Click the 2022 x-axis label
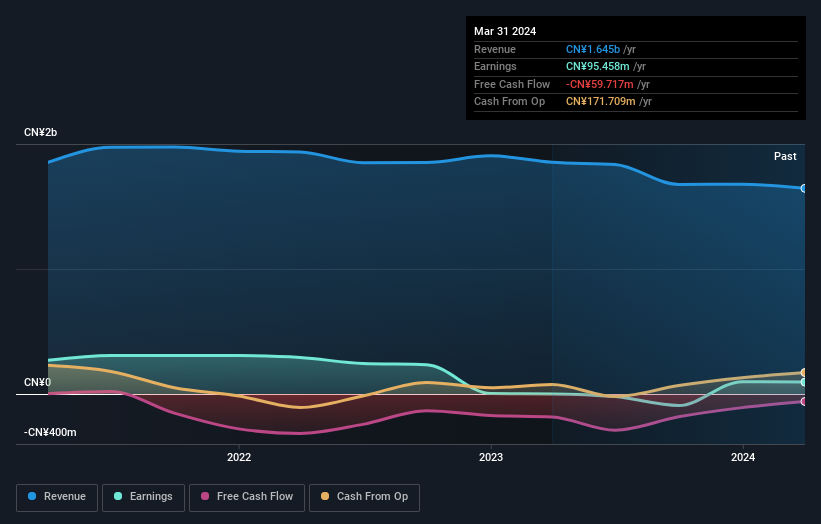 coord(239,457)
